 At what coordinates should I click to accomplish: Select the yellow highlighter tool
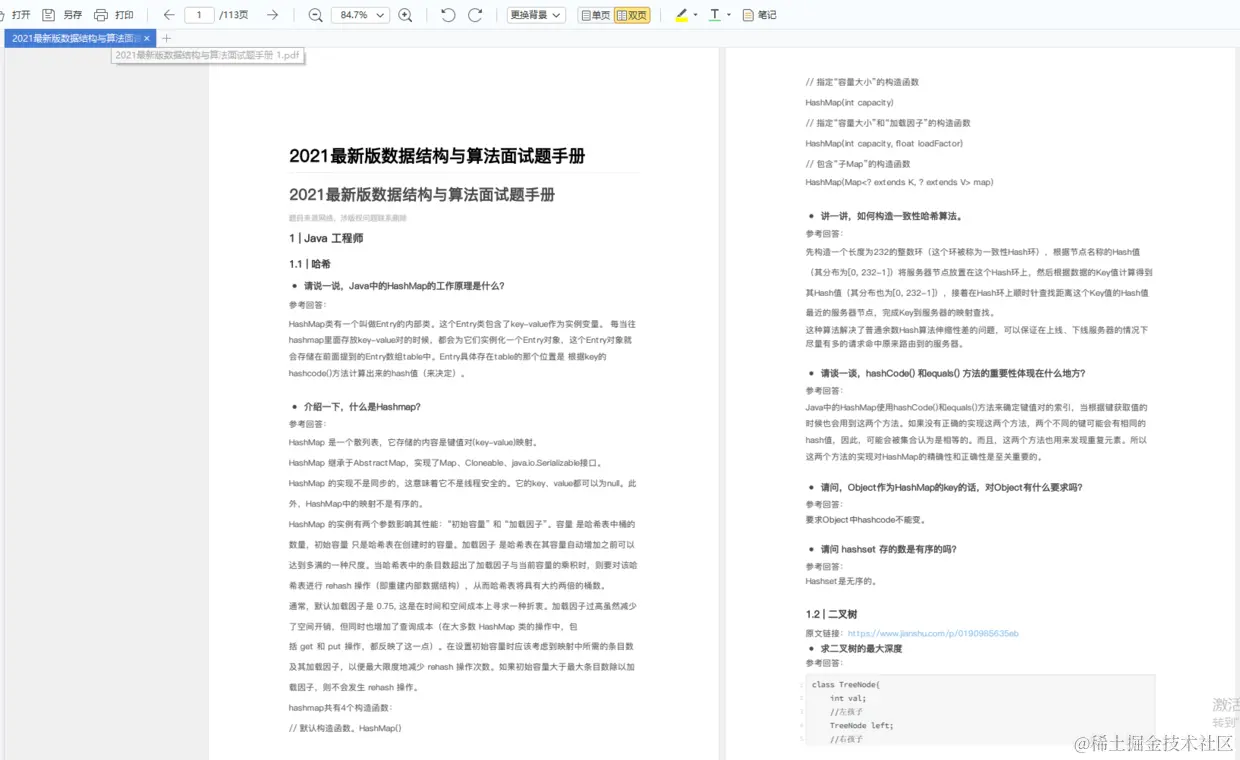[x=682, y=15]
